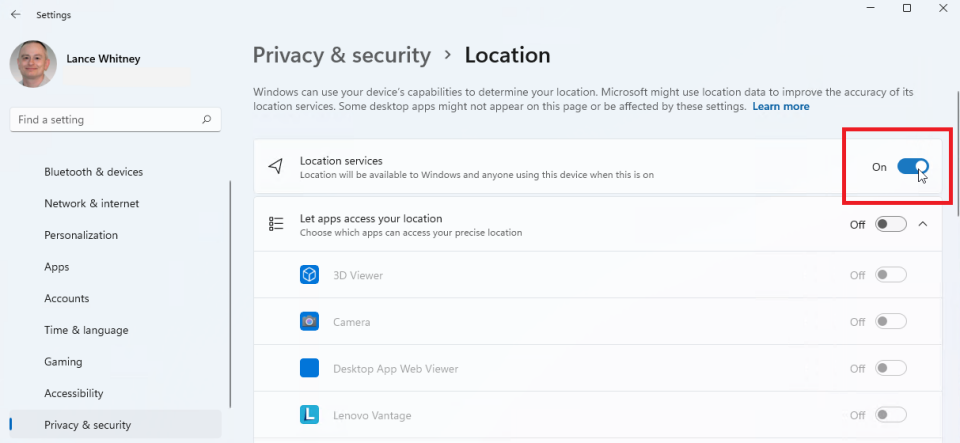960x443 pixels.
Task: Click the Learn more link
Action: [781, 106]
